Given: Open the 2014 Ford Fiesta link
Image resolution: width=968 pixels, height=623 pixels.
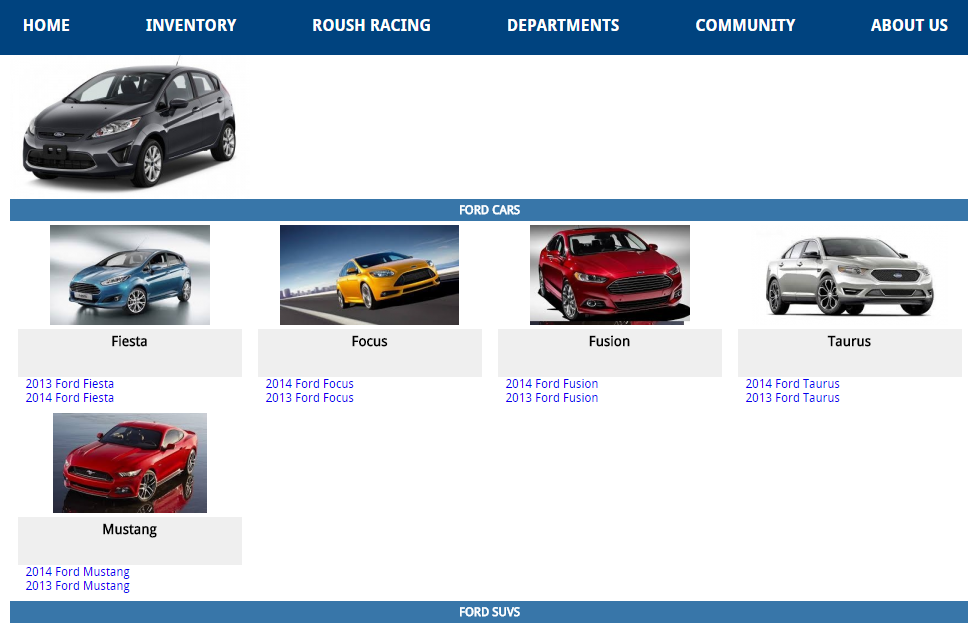Looking at the screenshot, I should coord(70,398).
